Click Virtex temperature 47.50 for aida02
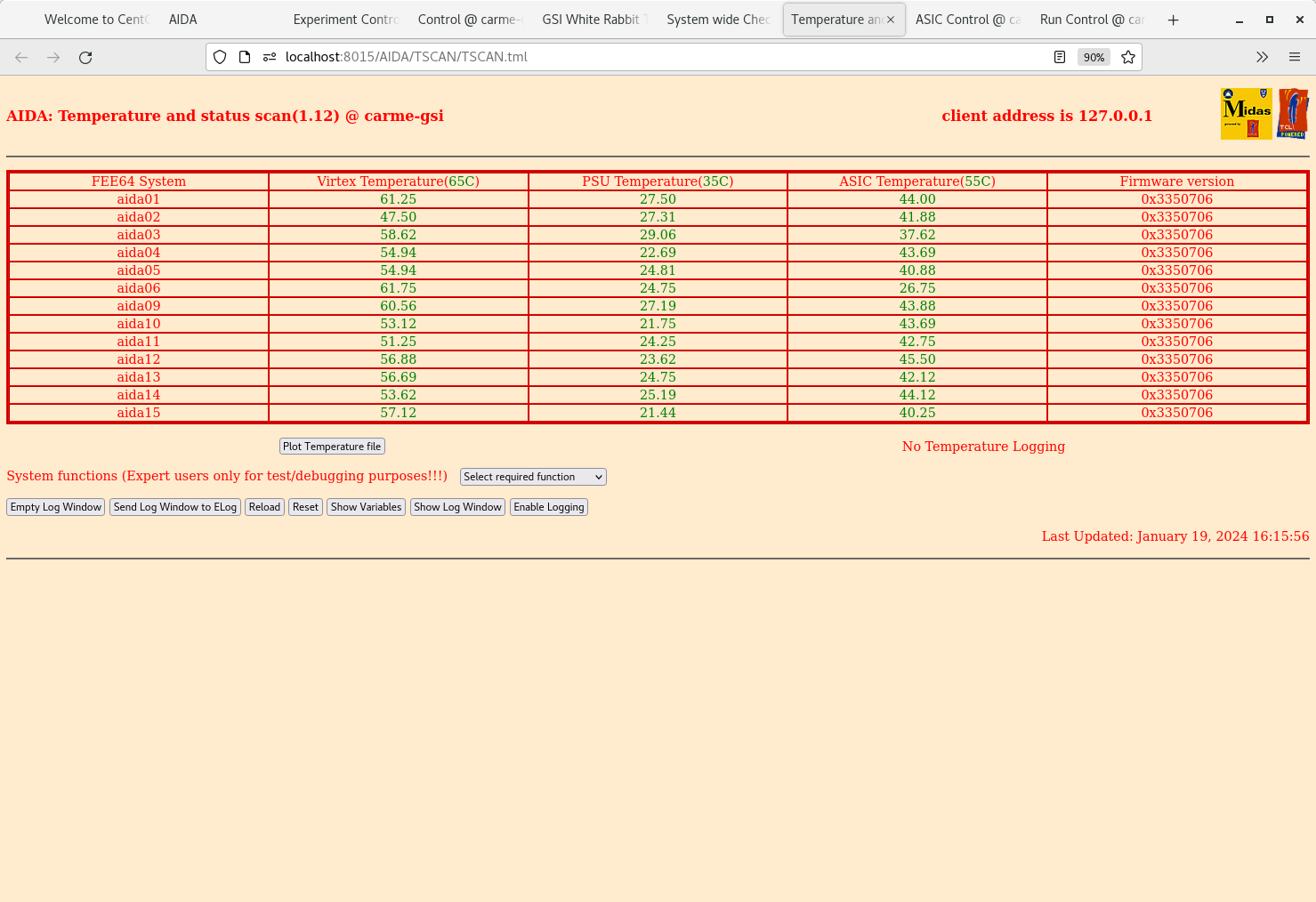The image size is (1316, 902). coord(398,217)
